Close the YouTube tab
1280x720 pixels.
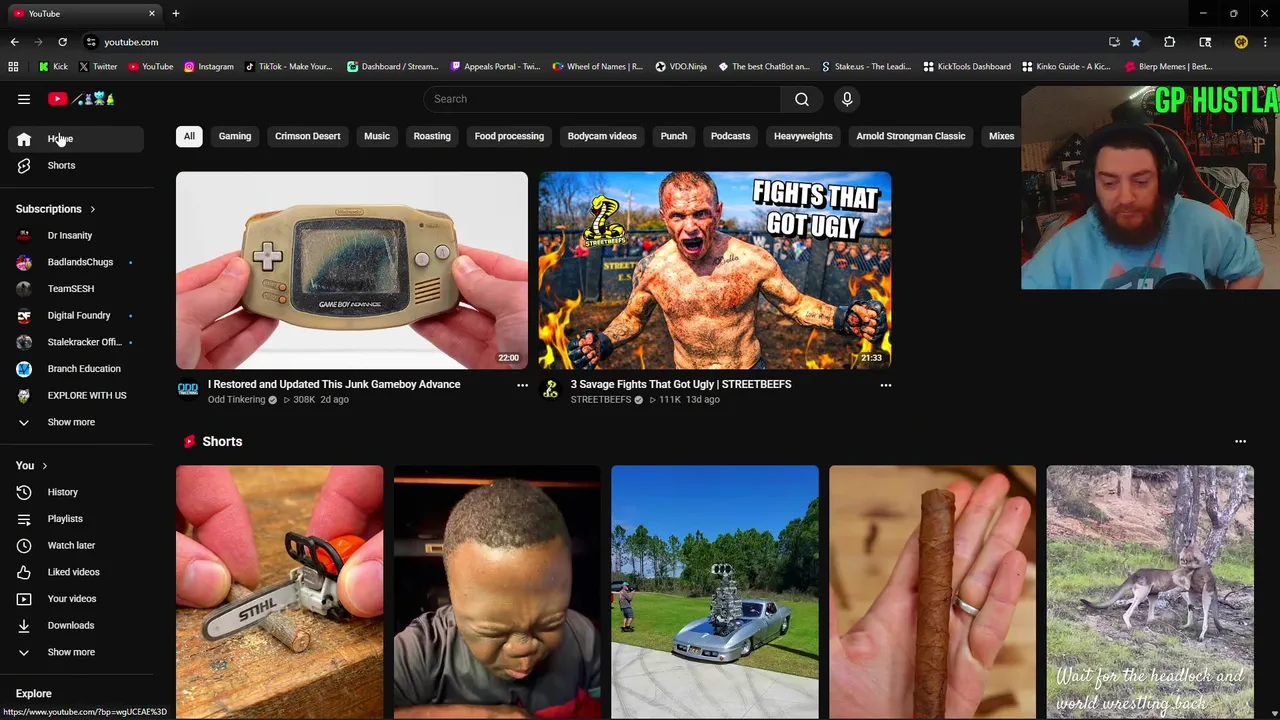pos(152,13)
